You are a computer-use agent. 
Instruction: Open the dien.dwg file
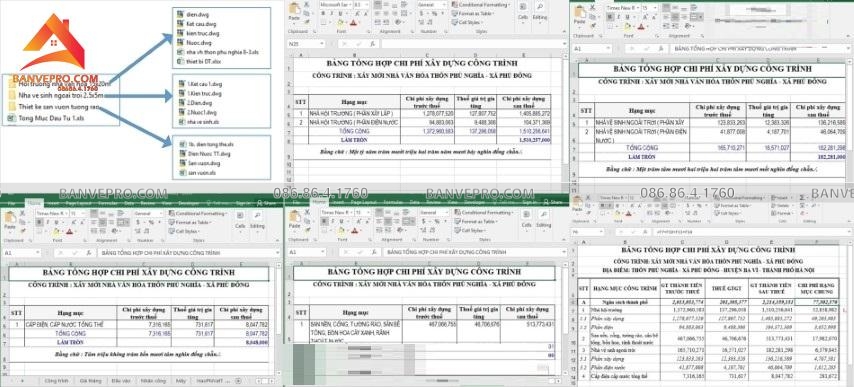(193, 15)
